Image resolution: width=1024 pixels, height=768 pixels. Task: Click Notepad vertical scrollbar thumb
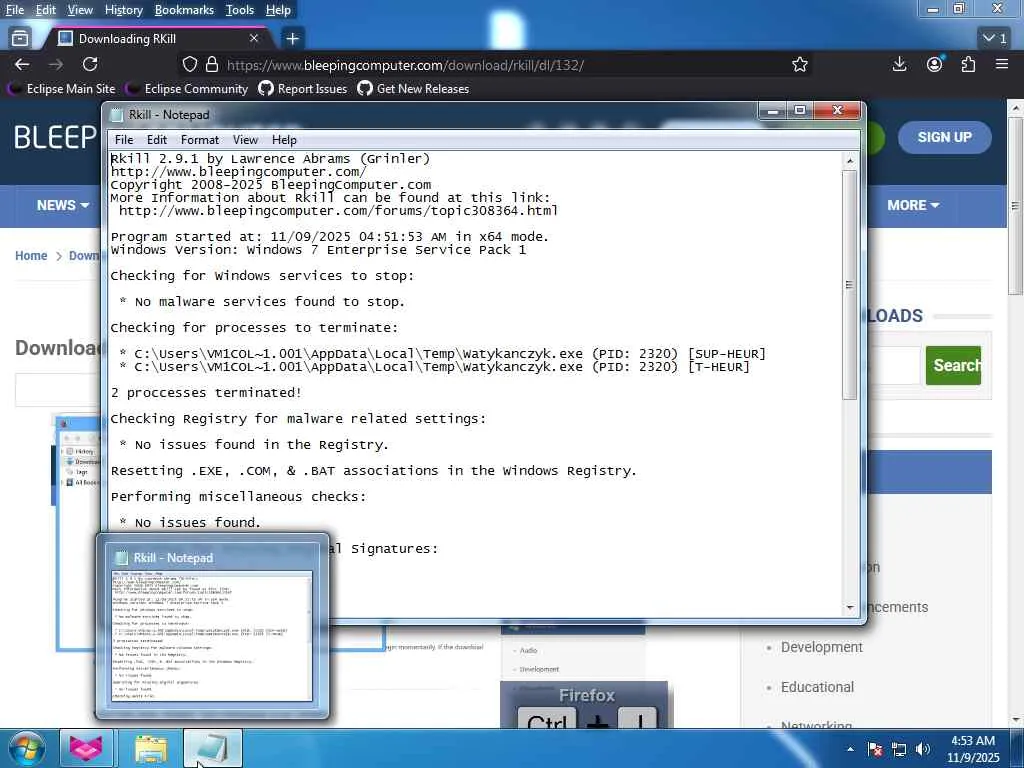point(850,284)
